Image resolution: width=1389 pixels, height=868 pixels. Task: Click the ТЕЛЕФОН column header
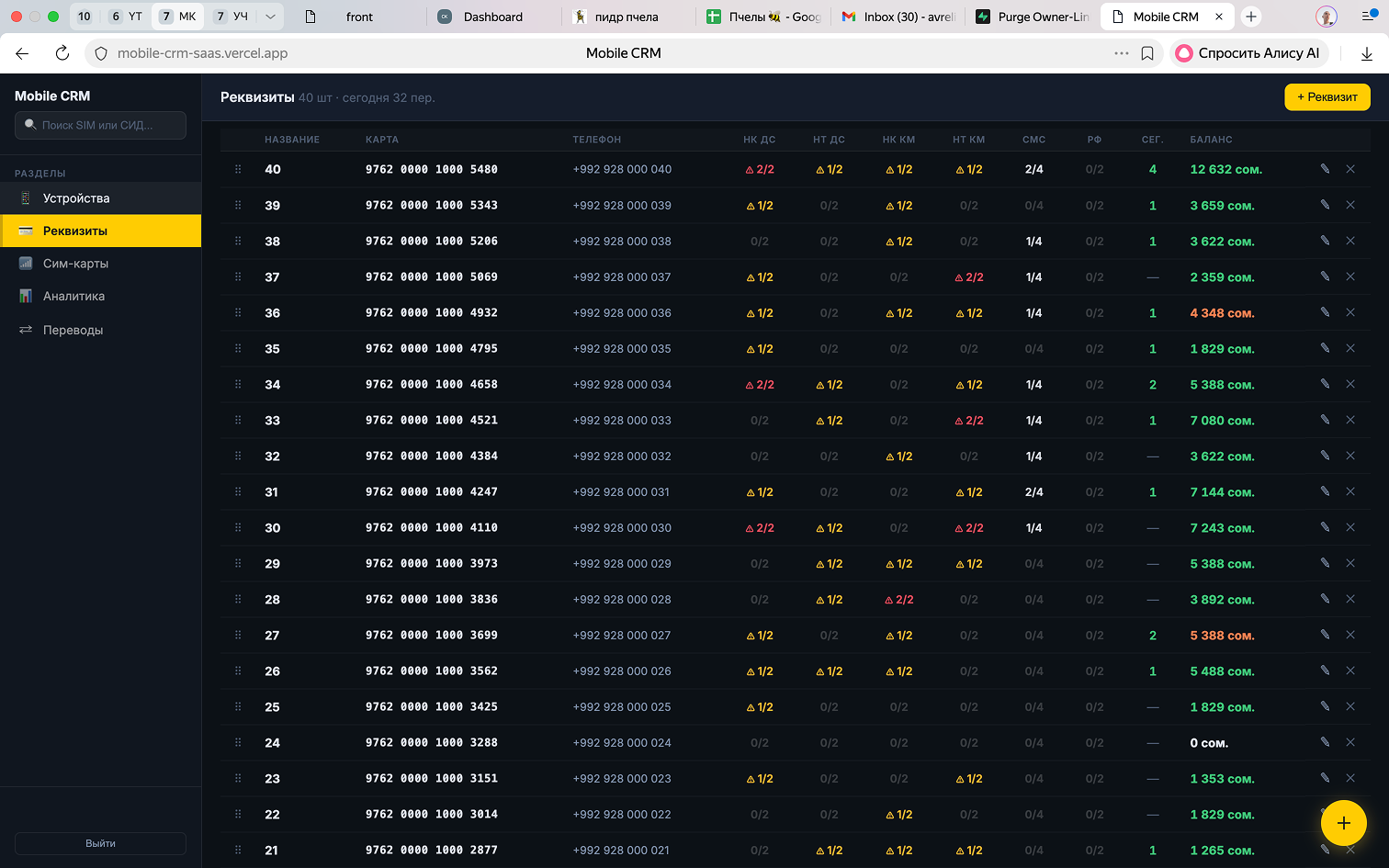pyautogui.click(x=597, y=140)
